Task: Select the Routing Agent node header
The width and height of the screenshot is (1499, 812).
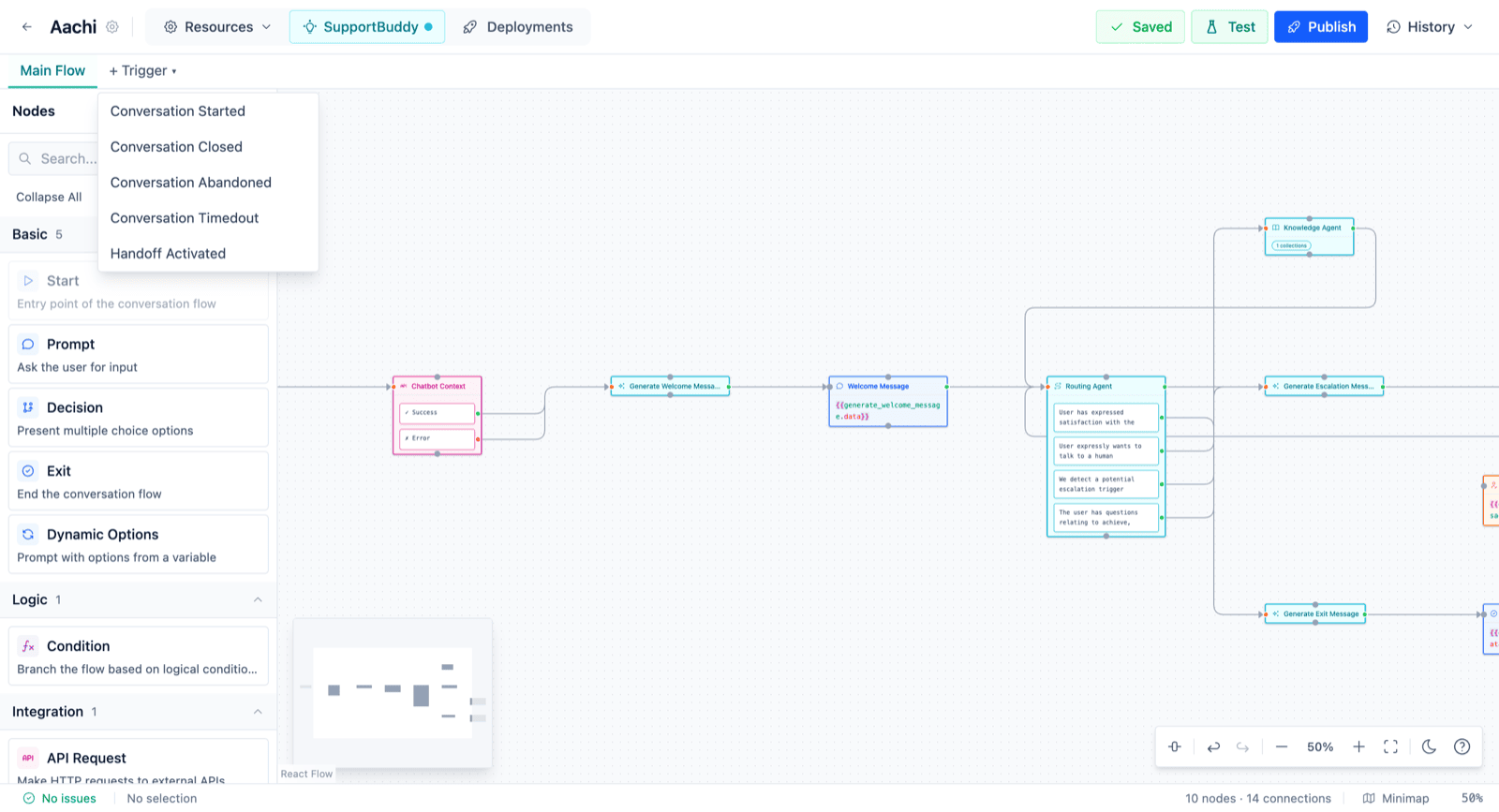Action: point(1106,386)
